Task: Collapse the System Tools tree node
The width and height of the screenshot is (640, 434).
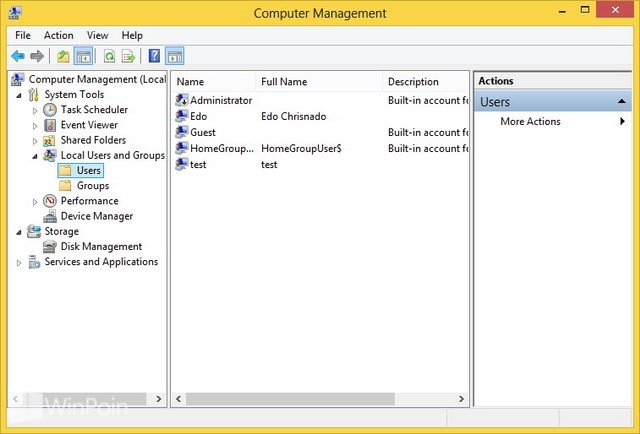Action: 19,96
